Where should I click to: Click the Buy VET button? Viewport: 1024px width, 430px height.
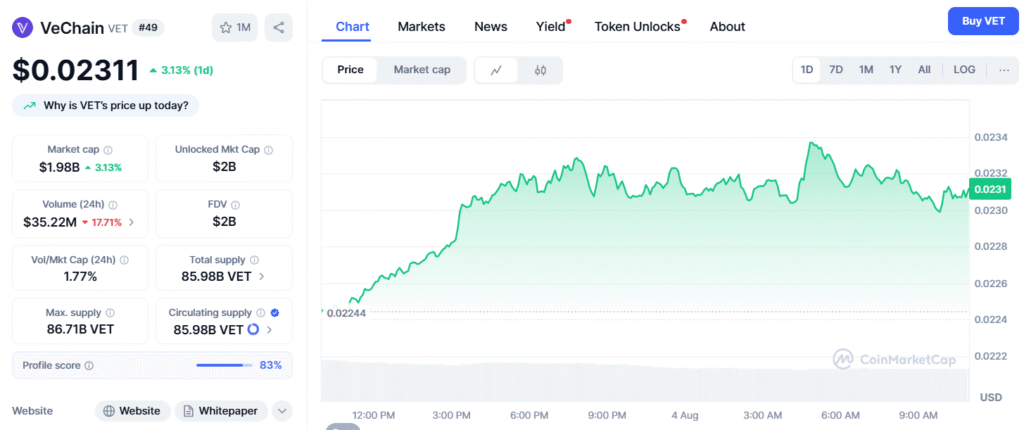click(983, 21)
